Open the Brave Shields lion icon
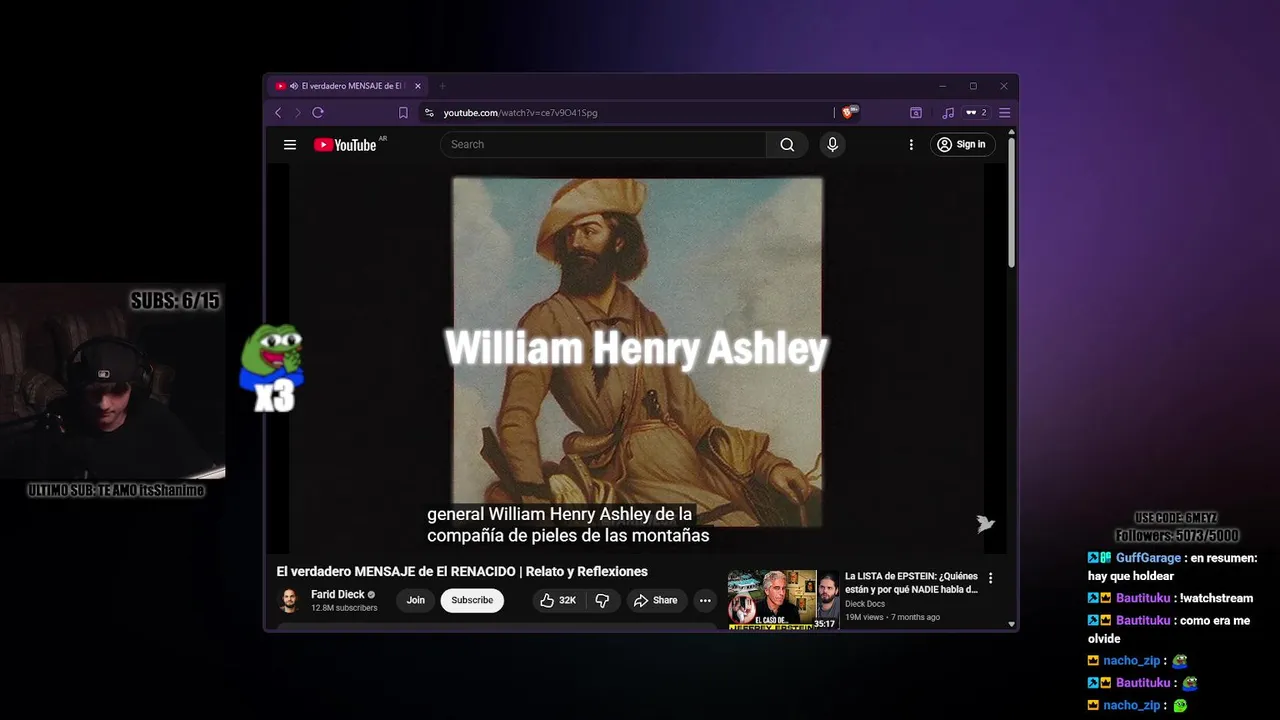Screen dimensions: 1280x720 tap(849, 113)
